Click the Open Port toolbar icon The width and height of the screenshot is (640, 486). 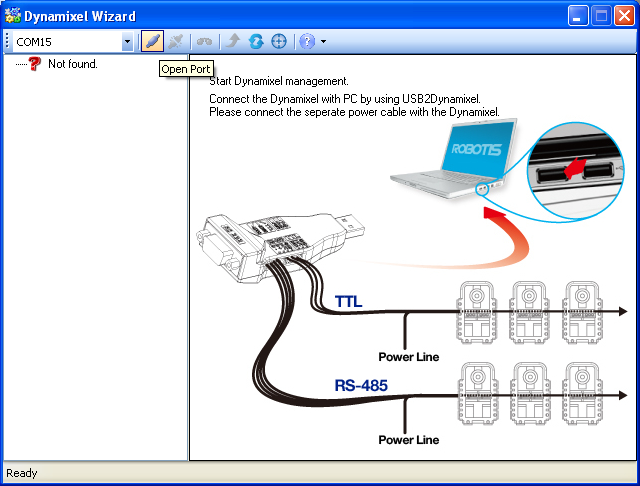(x=152, y=41)
